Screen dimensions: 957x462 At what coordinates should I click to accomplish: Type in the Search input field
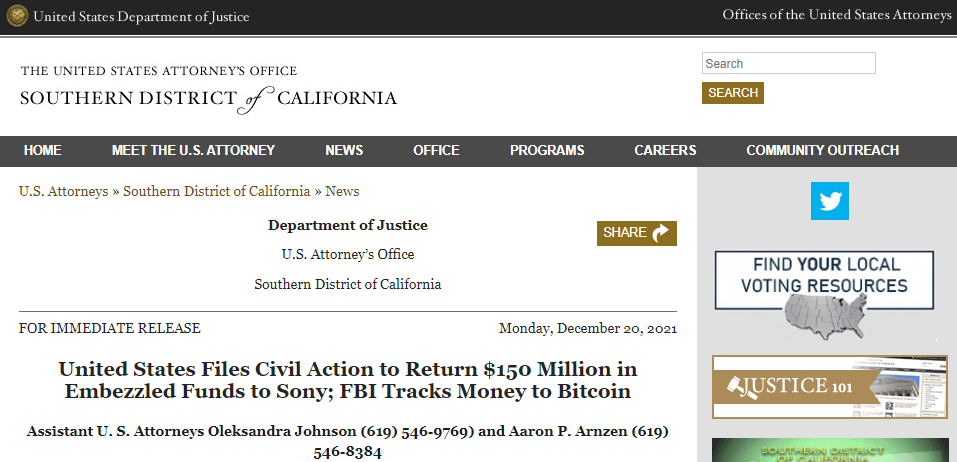[788, 64]
